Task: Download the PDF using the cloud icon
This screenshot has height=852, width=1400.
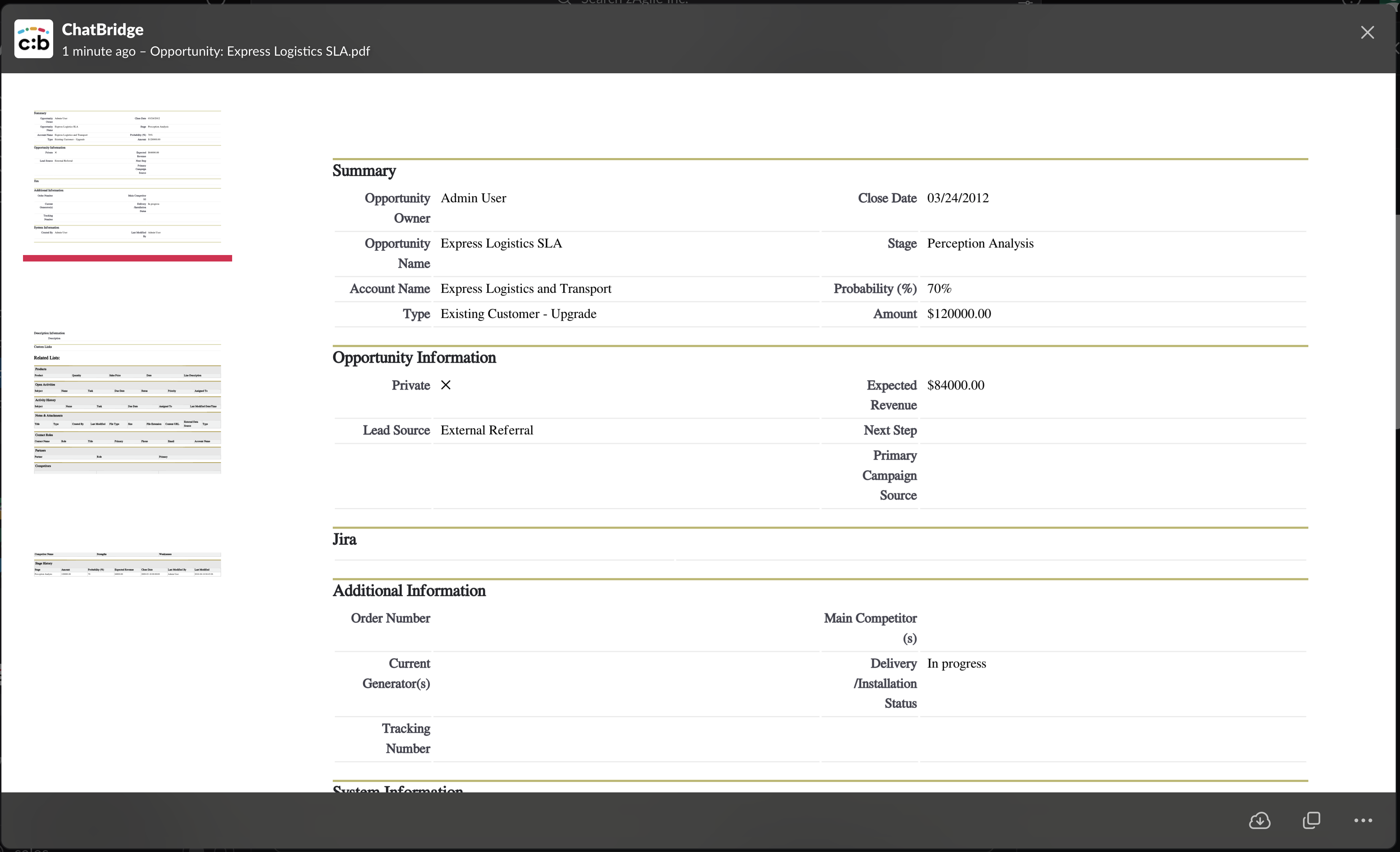Action: (x=1259, y=820)
